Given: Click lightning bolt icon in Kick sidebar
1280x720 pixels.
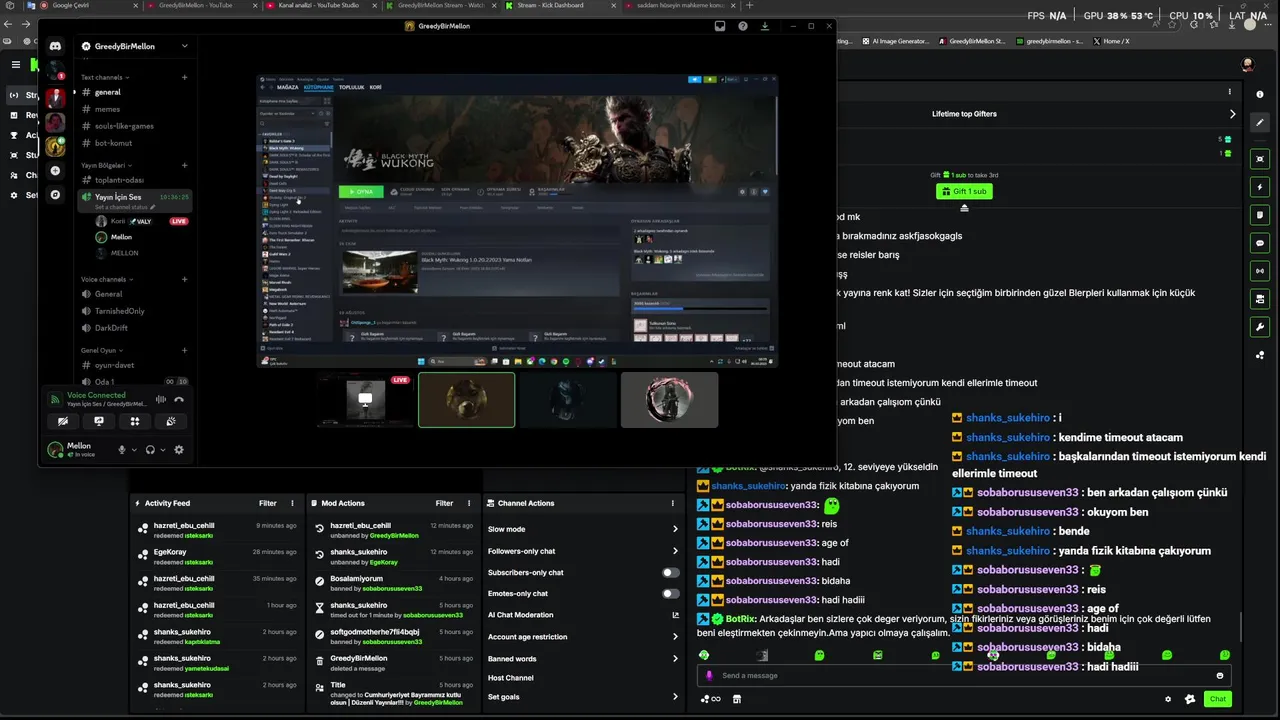Looking at the screenshot, I should tap(1260, 187).
